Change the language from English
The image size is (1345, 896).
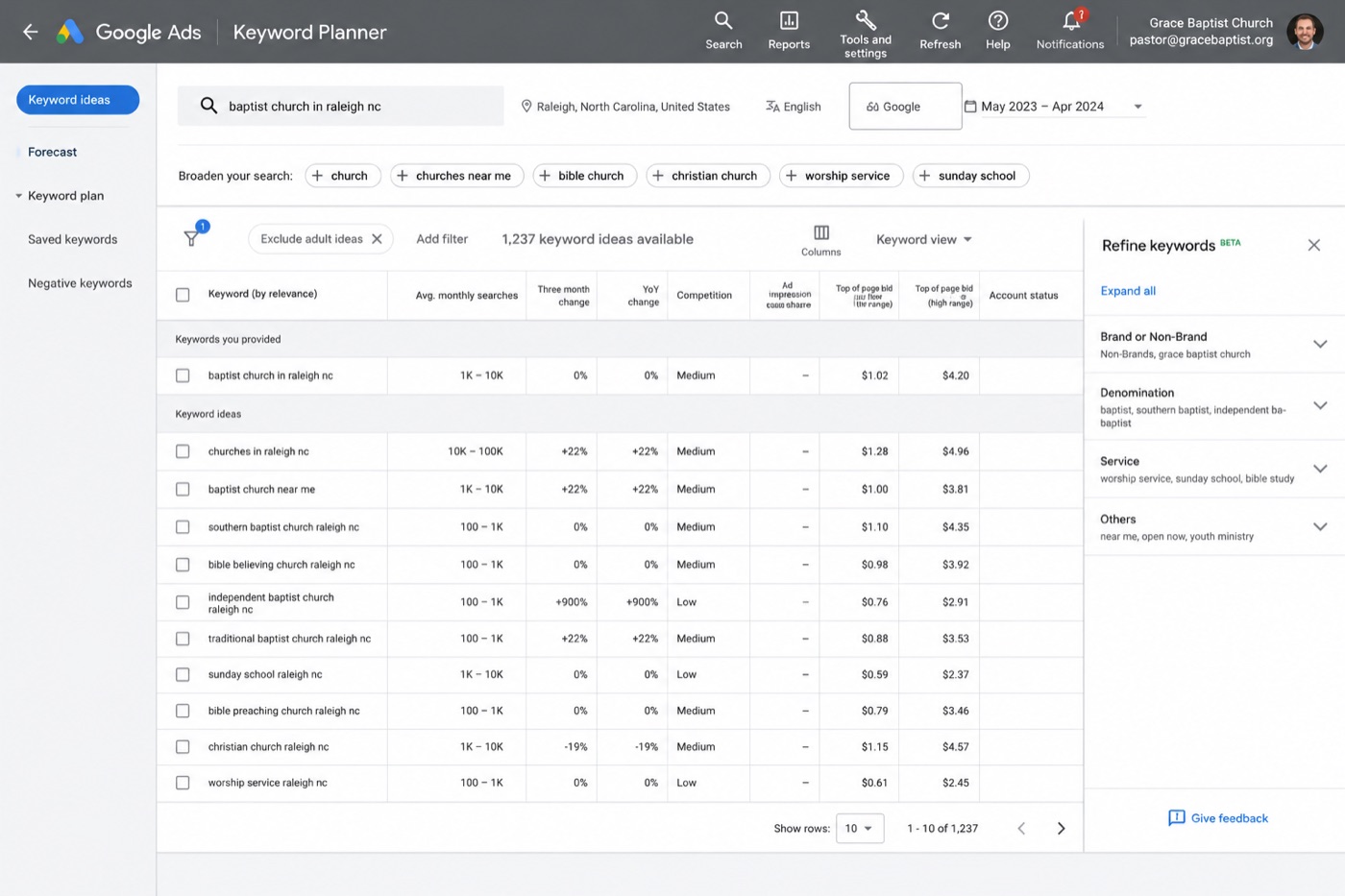pos(793,107)
